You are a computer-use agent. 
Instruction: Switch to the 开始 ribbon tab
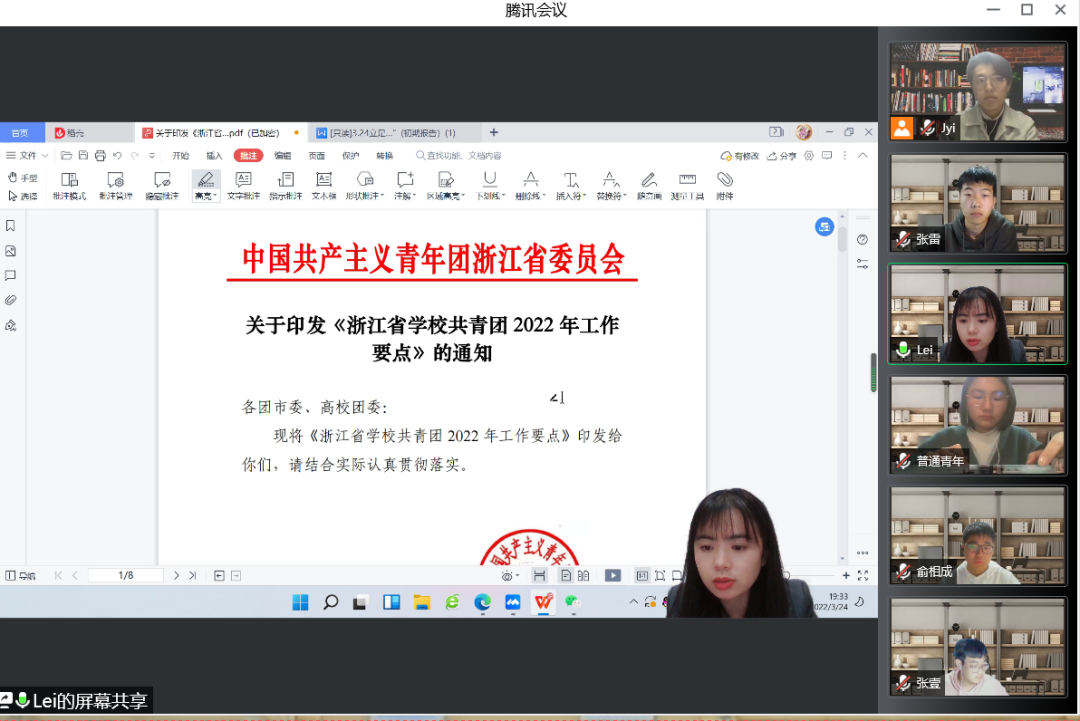(x=180, y=156)
